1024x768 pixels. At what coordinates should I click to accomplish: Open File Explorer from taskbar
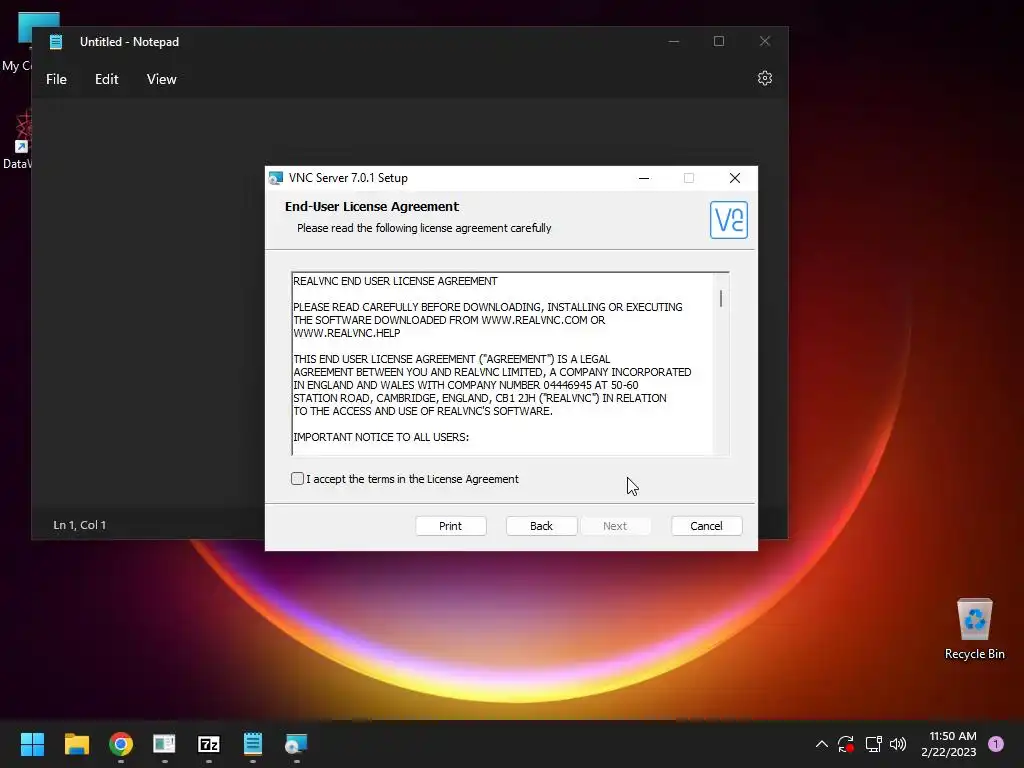[76, 744]
